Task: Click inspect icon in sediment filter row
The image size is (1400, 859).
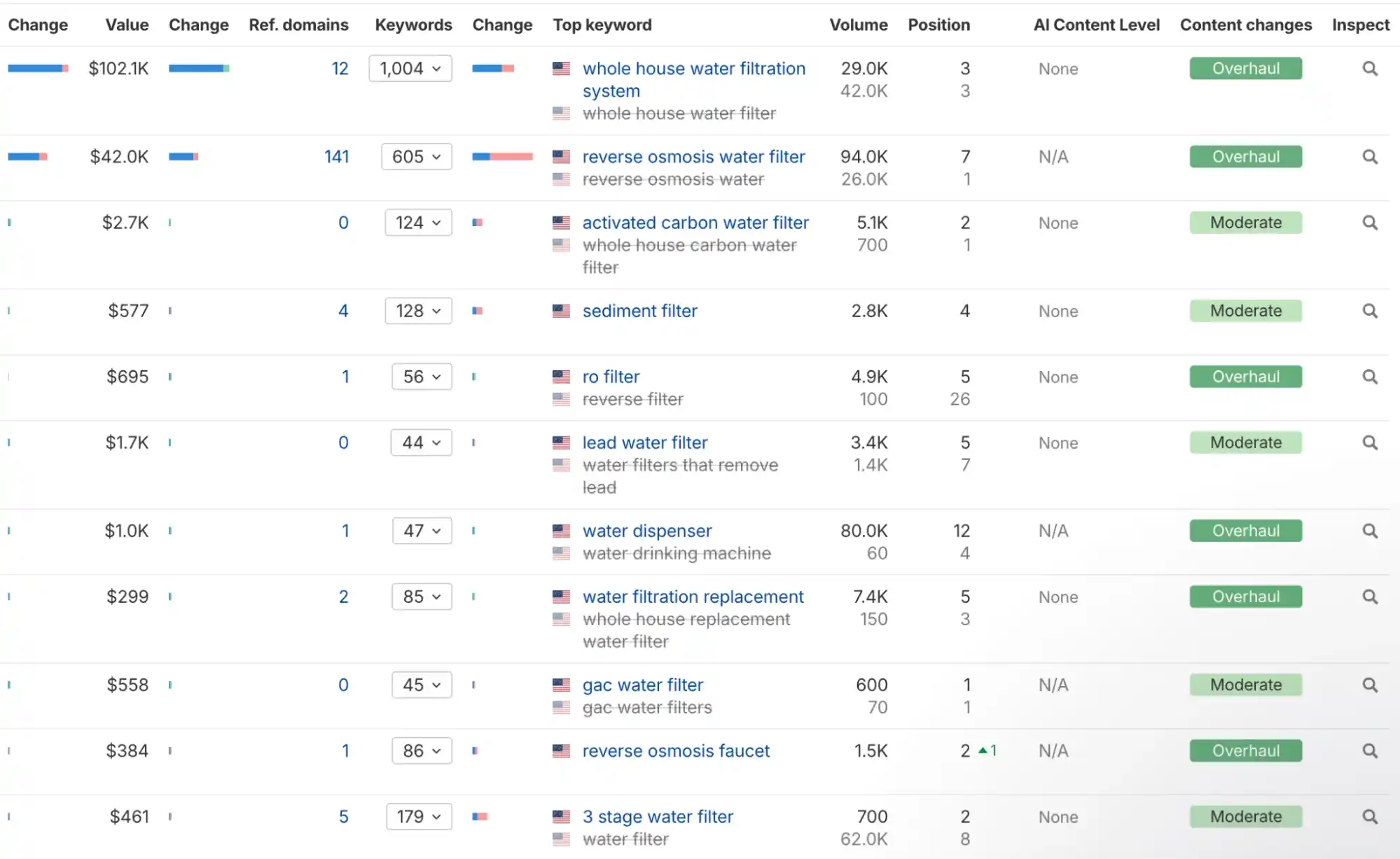Action: (1369, 311)
